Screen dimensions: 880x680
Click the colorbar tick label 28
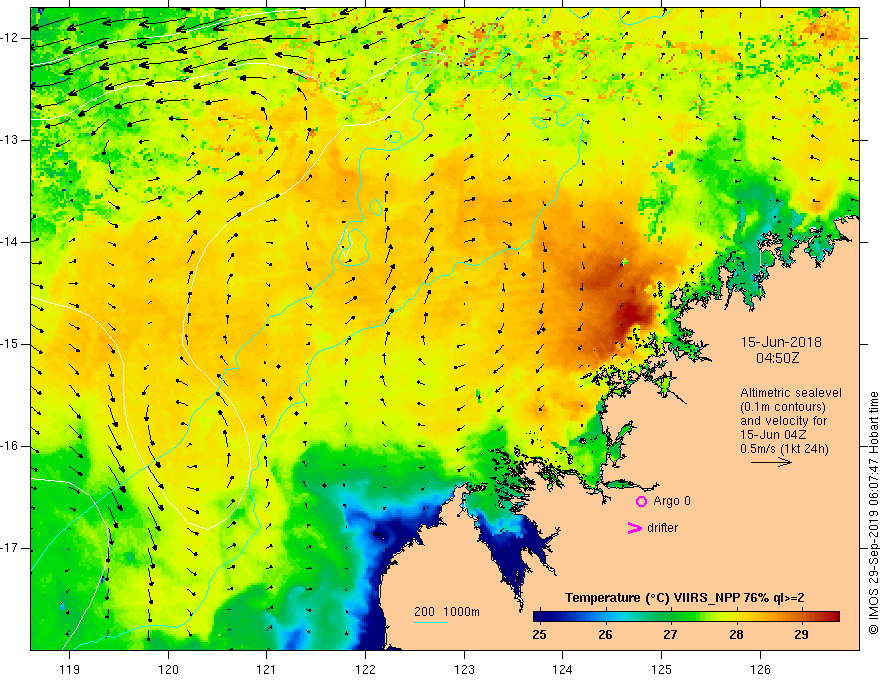736,635
